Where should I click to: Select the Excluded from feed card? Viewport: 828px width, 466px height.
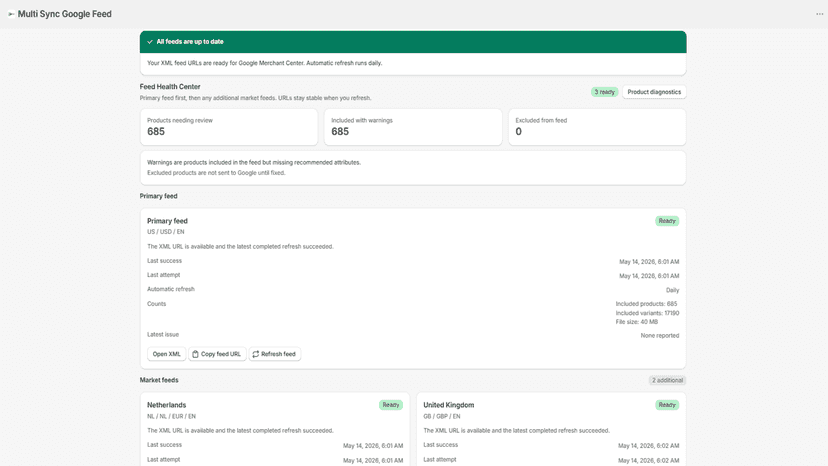click(x=597, y=127)
